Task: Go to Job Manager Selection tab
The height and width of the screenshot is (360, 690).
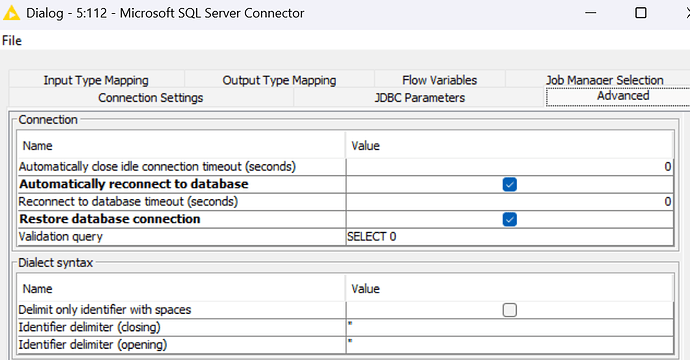Action: [x=604, y=80]
